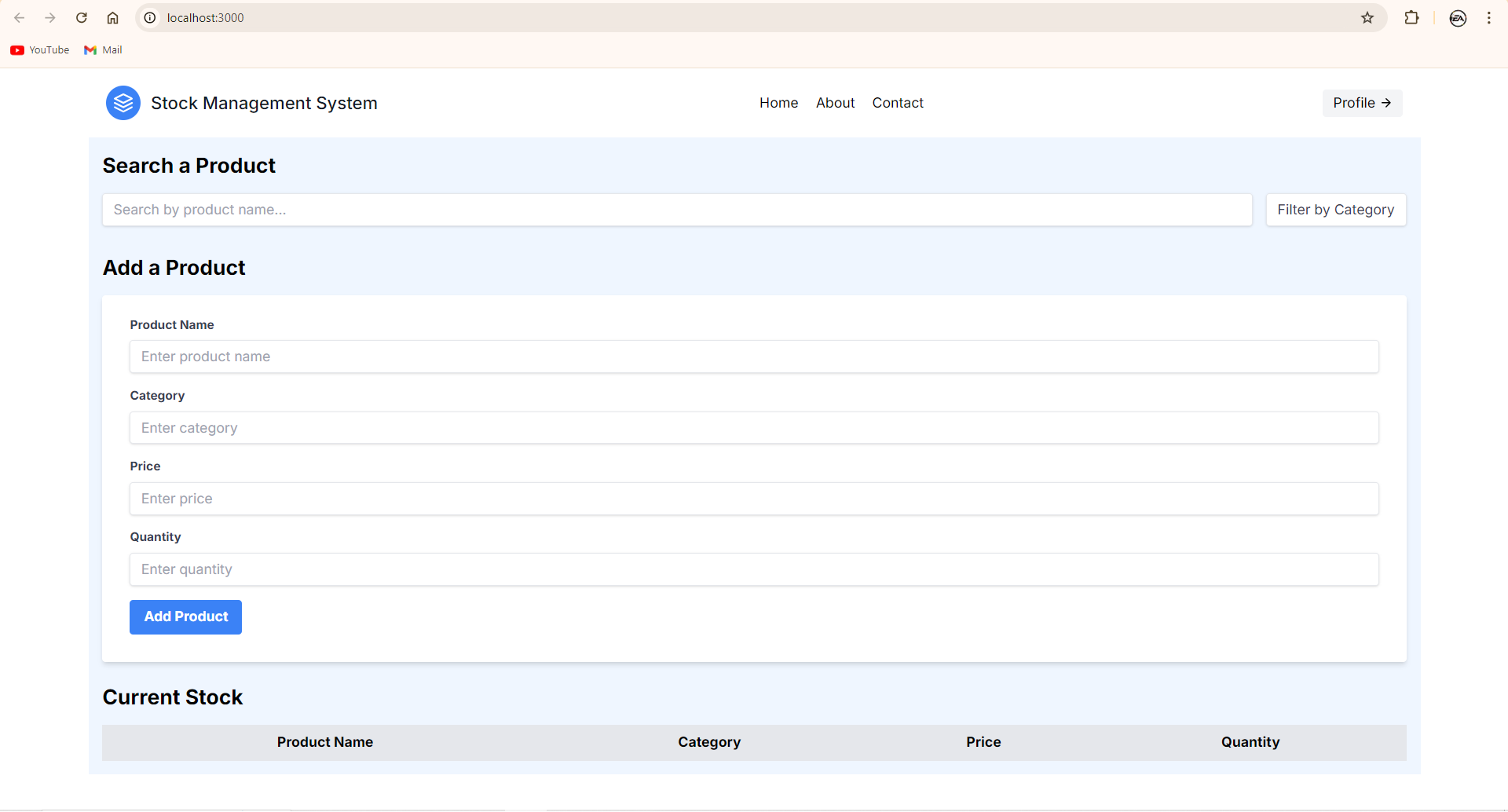The height and width of the screenshot is (812, 1508).
Task: Bookmark this page with the star icon
Action: (1367, 17)
